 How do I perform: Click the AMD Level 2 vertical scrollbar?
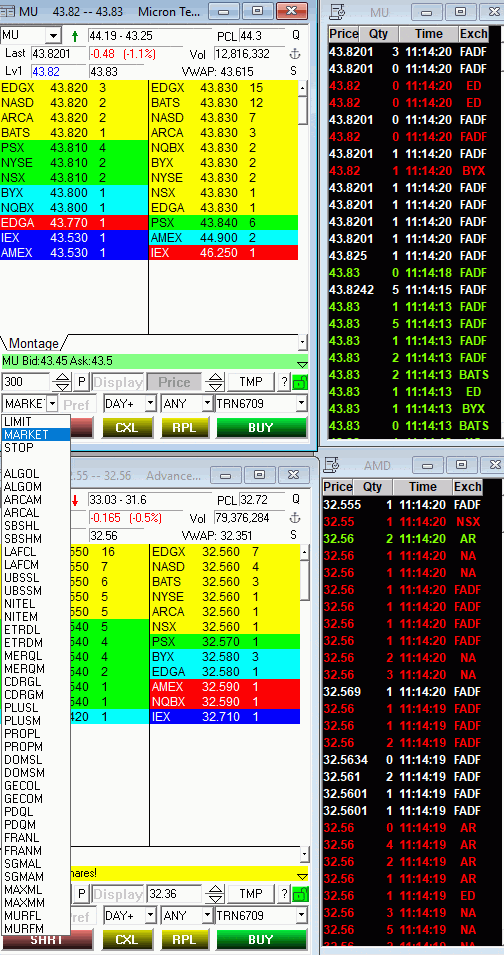pos(305,694)
